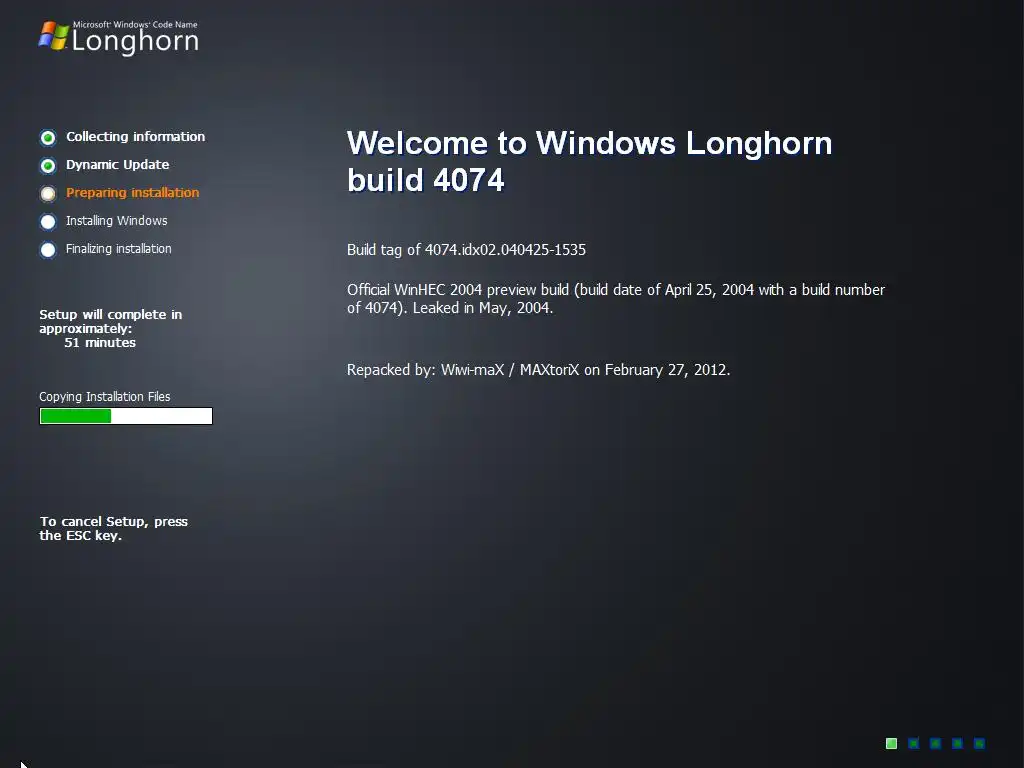Click the 'Welcome to Windows Longhorn build 4074' heading
The height and width of the screenshot is (768, 1024).
coord(589,161)
